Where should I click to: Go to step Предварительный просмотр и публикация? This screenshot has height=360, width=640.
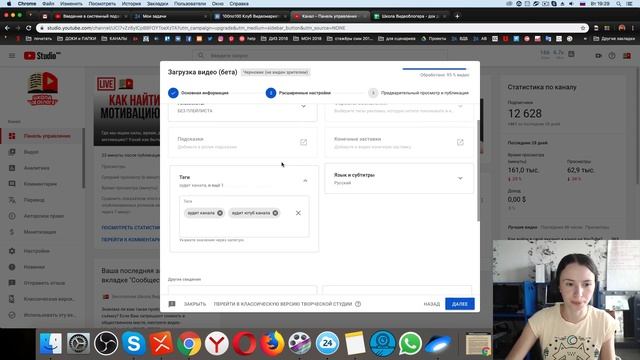419,93
